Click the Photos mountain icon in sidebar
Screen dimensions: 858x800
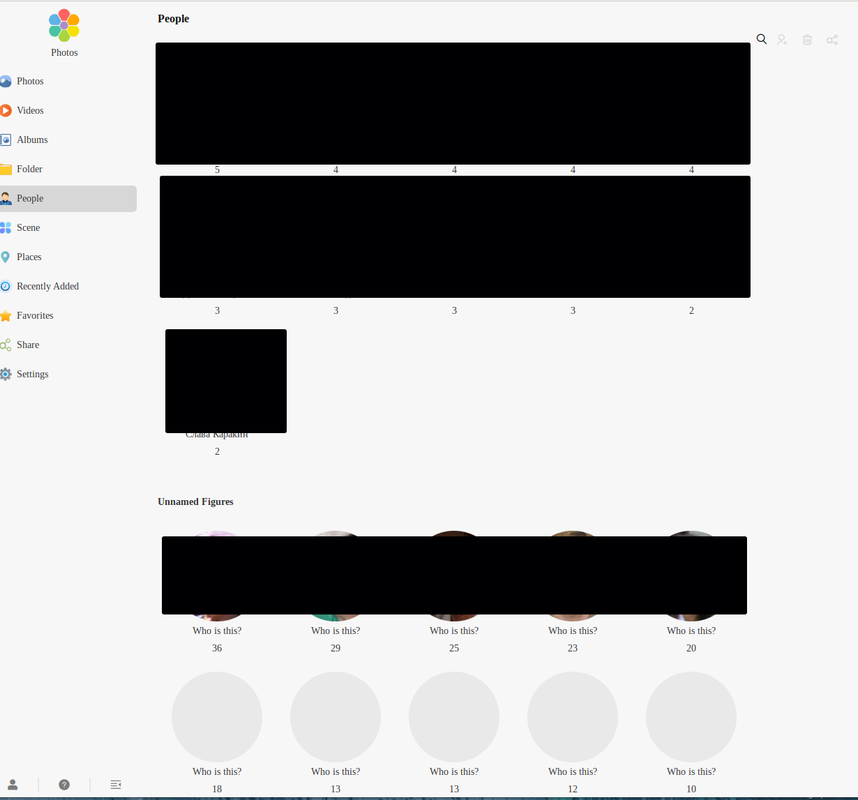5,81
